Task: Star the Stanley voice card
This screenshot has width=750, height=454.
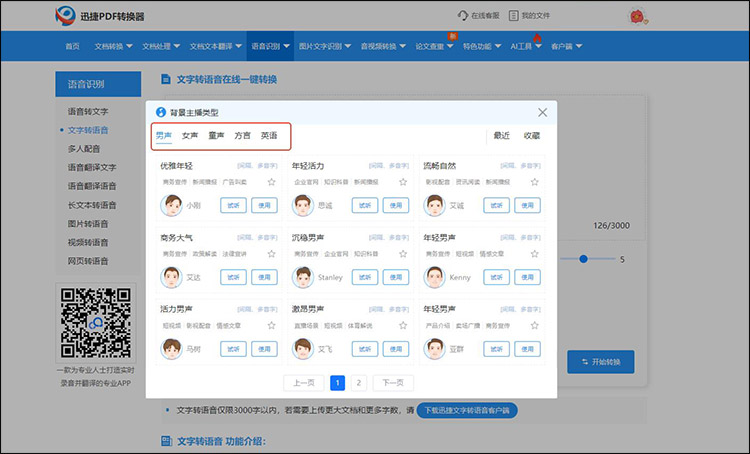Action: [x=403, y=254]
